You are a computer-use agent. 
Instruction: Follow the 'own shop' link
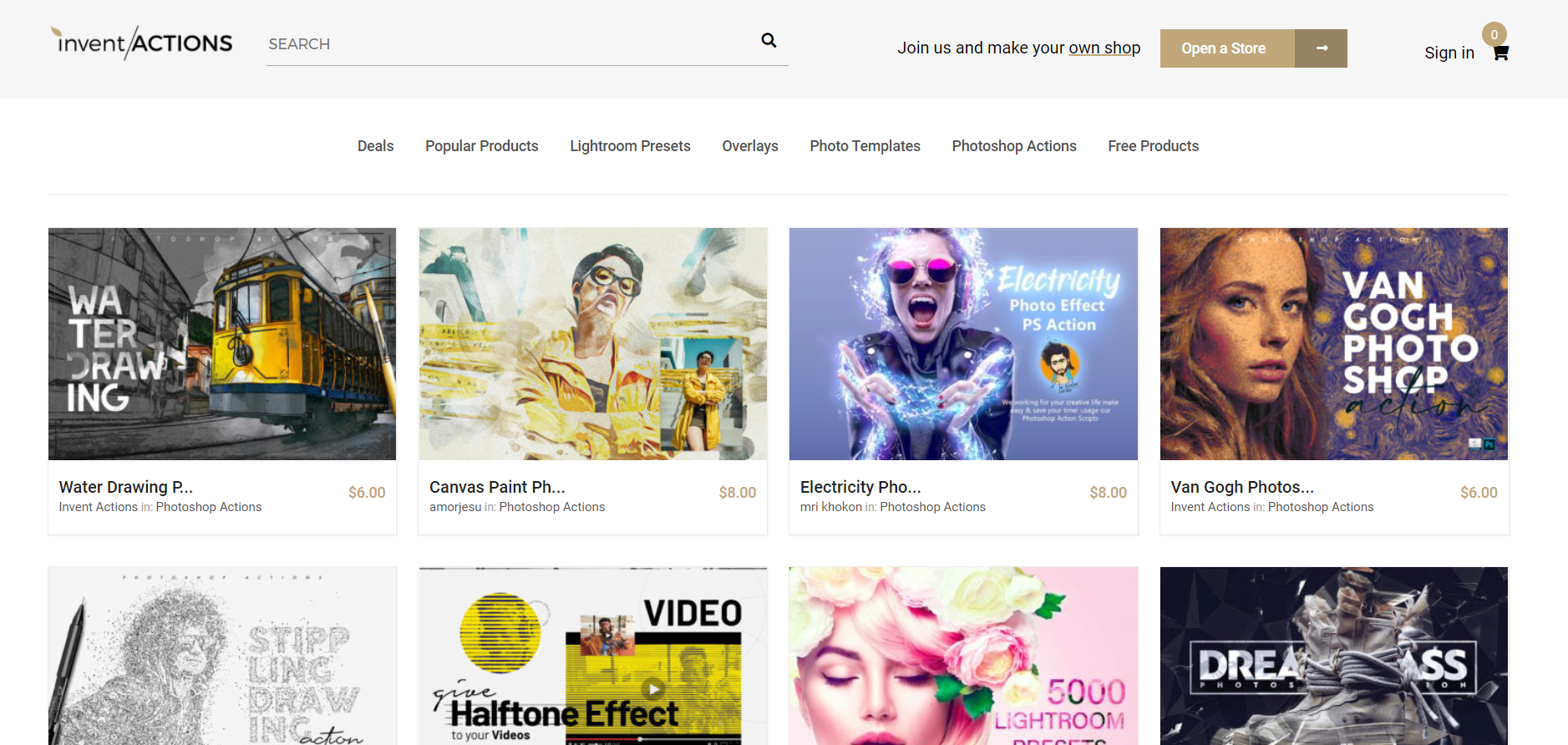(1104, 48)
